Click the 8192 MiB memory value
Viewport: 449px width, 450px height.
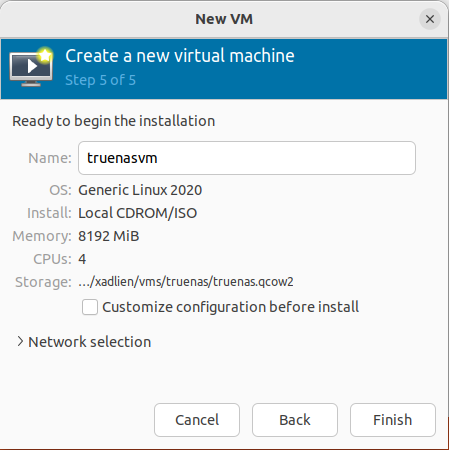(108, 236)
